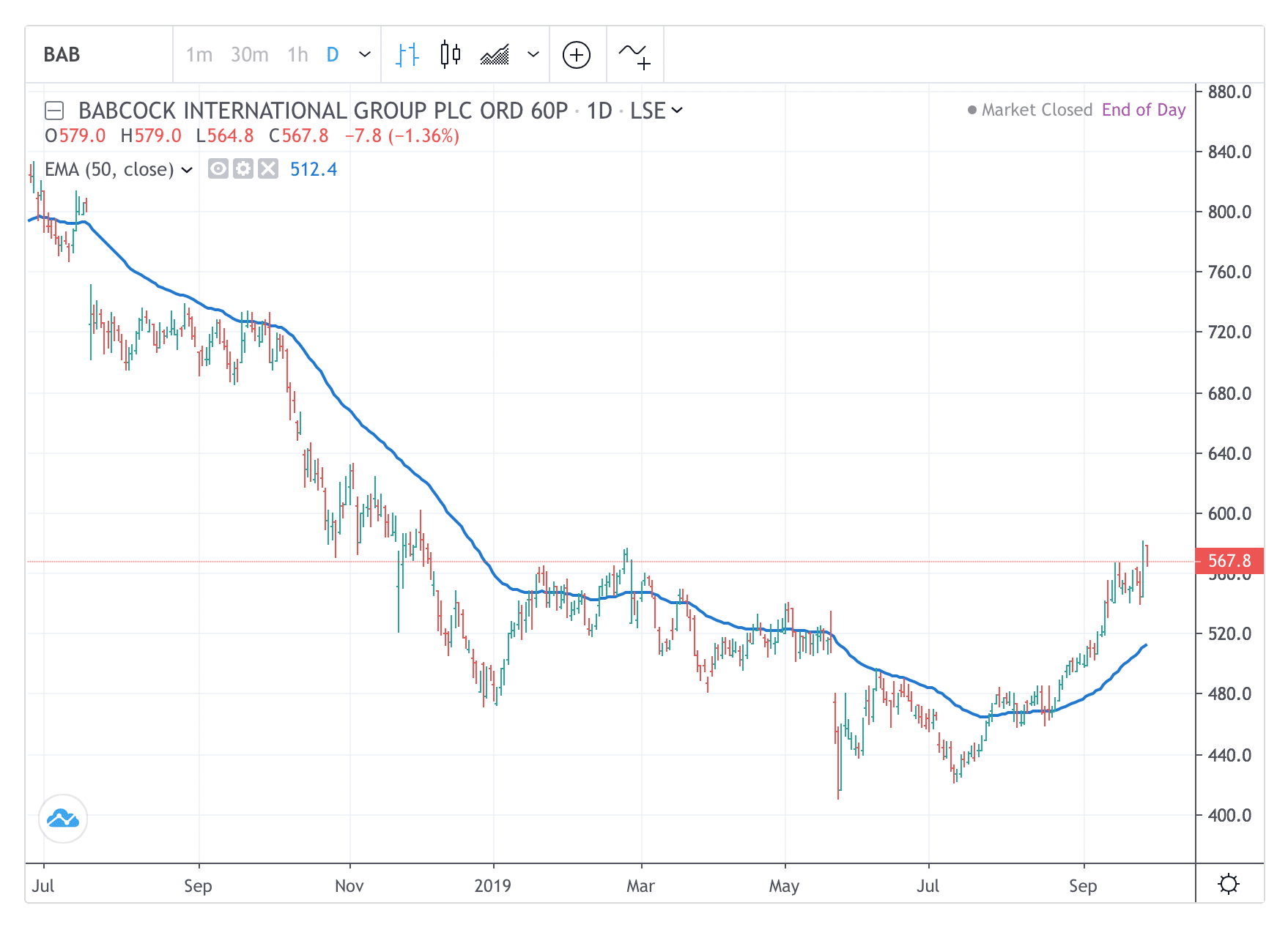Click the Compare or Add Symbol plus icon

pos(577,55)
